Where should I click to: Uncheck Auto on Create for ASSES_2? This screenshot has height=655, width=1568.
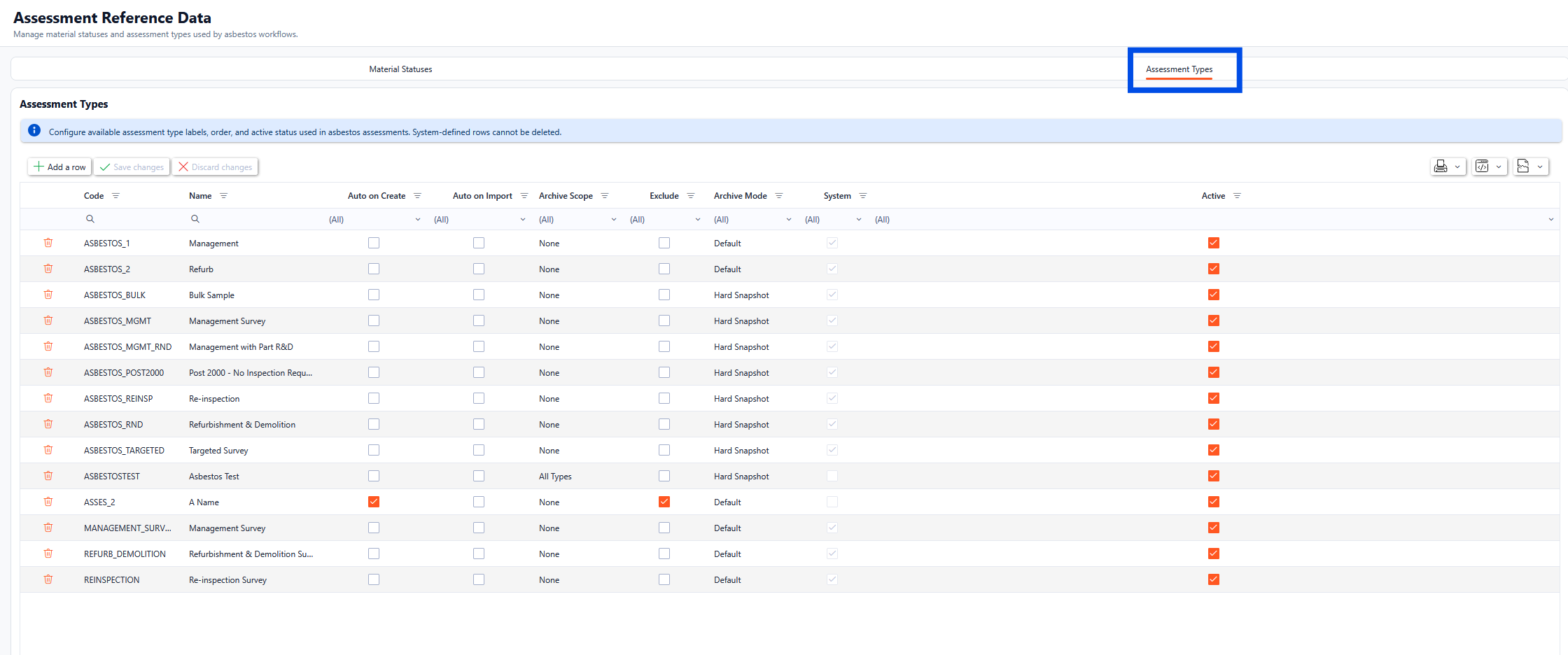374,502
